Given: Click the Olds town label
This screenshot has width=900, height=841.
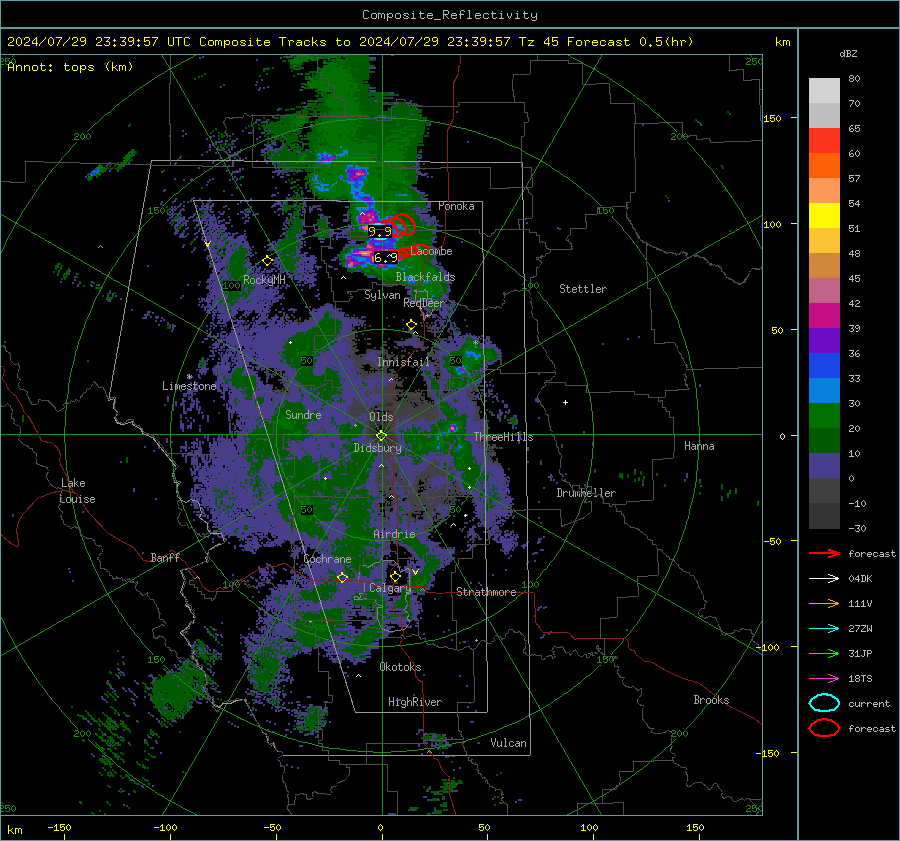Looking at the screenshot, I should point(381,417).
